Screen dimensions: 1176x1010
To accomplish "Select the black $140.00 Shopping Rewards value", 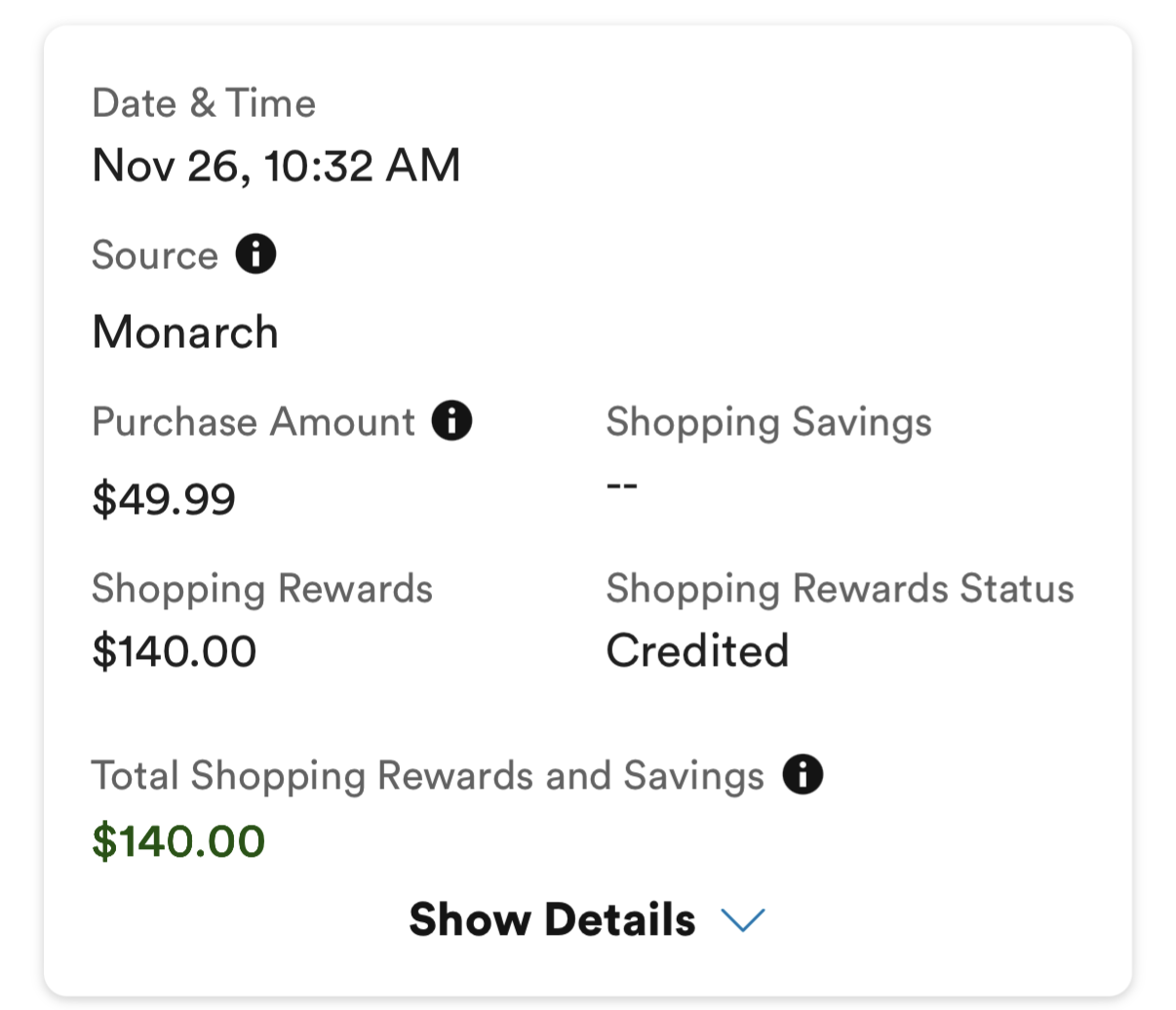I will tap(175, 651).
